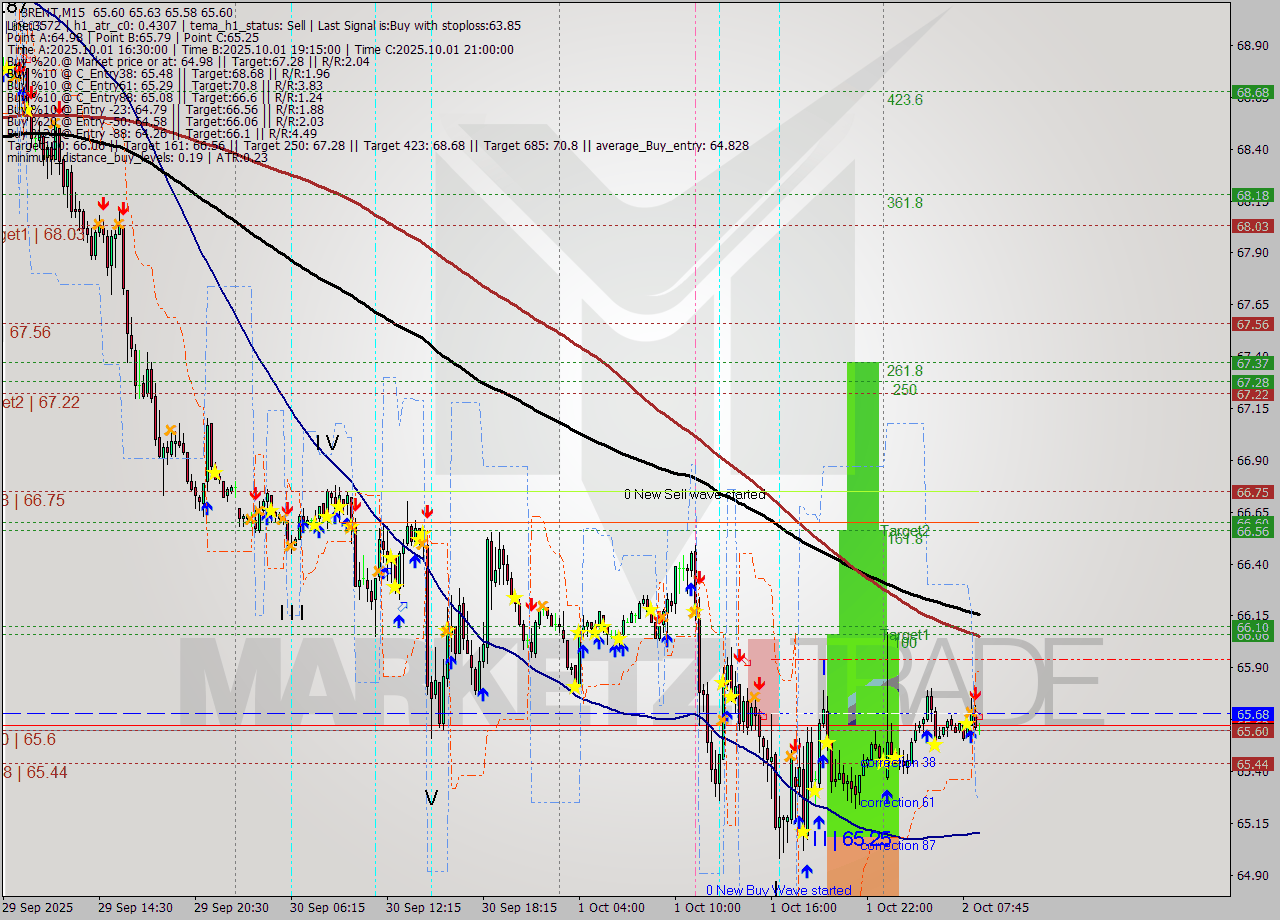Click the 2 Oct 07:45 time axis label
Screen dimensions: 1280x920
995,908
